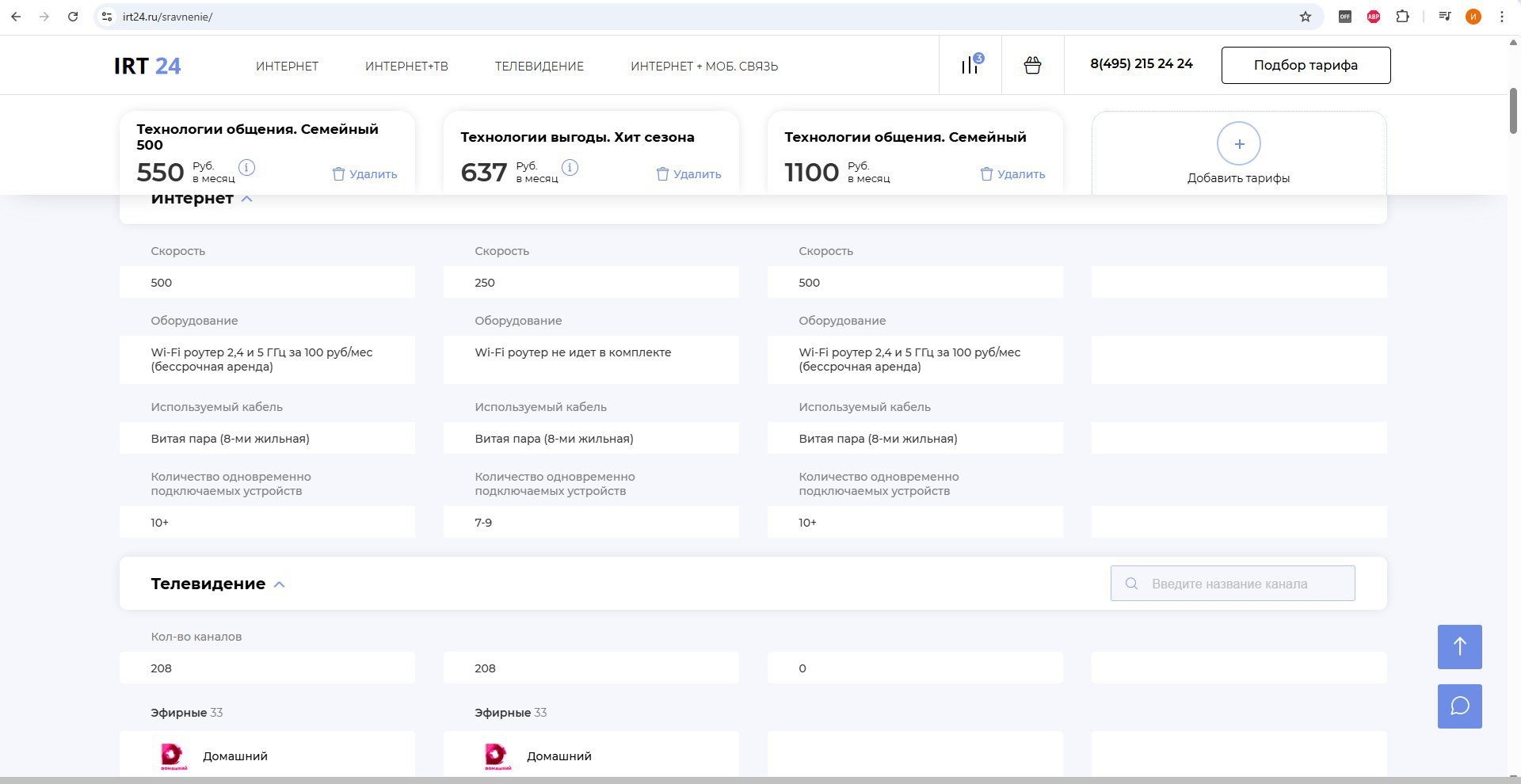Click the Подбор тарифа button

(1306, 65)
